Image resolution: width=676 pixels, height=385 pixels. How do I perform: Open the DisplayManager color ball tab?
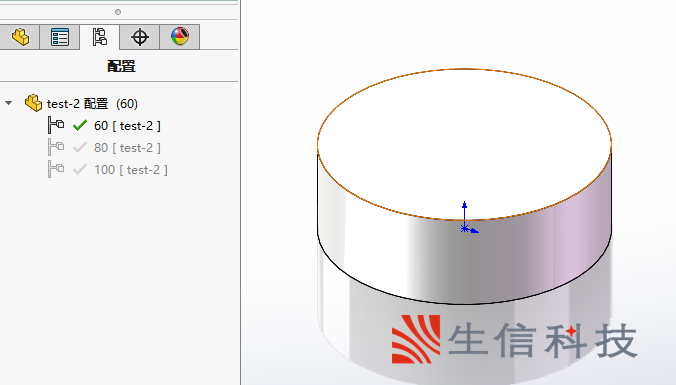[180, 37]
